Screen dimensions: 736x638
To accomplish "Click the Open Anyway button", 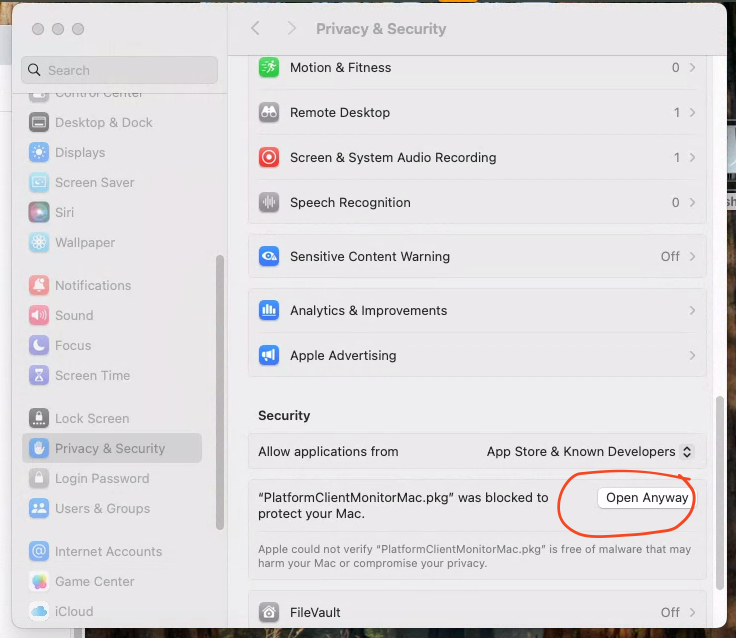I will [x=647, y=498].
